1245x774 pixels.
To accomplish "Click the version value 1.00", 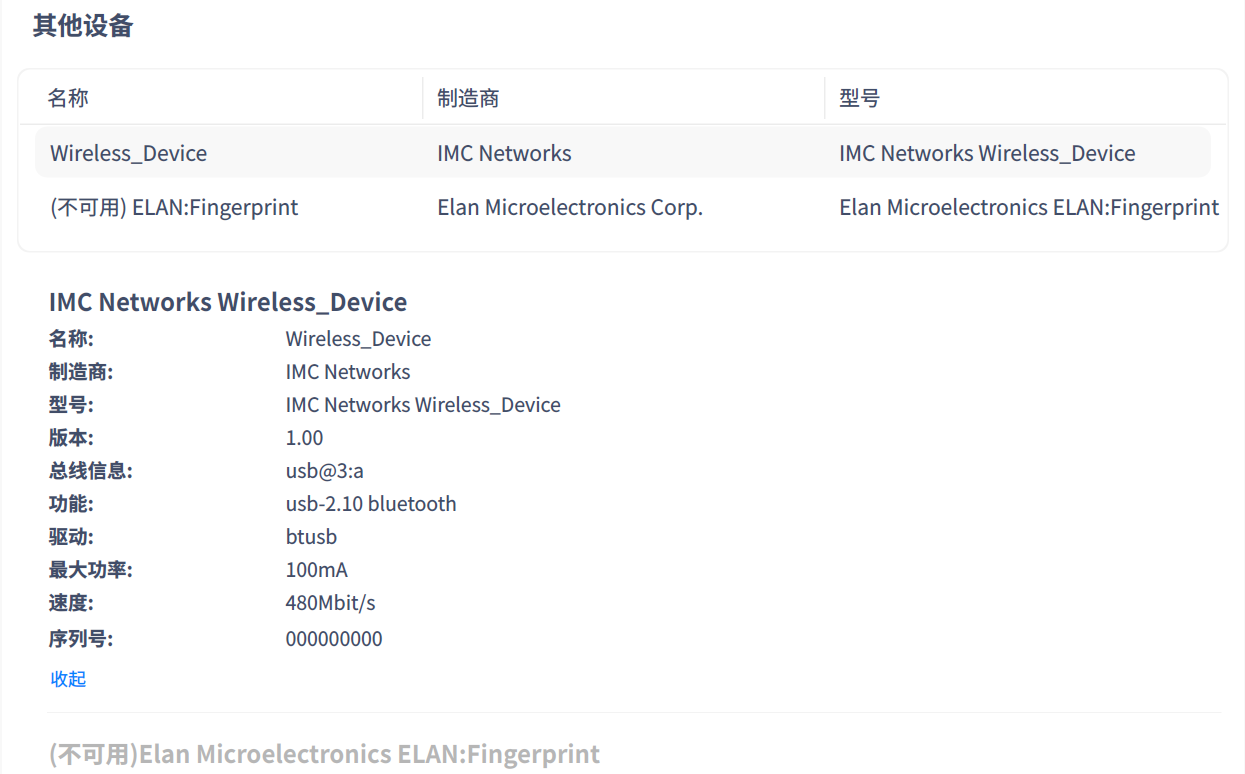I will click(304, 438).
